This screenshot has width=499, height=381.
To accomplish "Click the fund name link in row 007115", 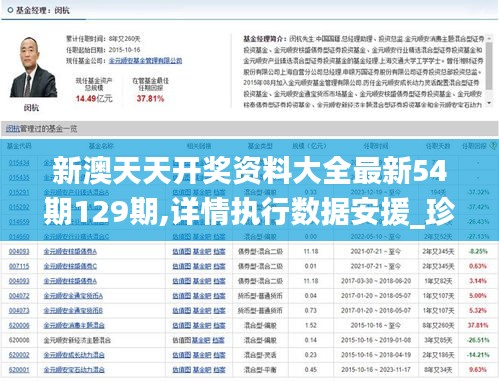I will coord(70,266).
